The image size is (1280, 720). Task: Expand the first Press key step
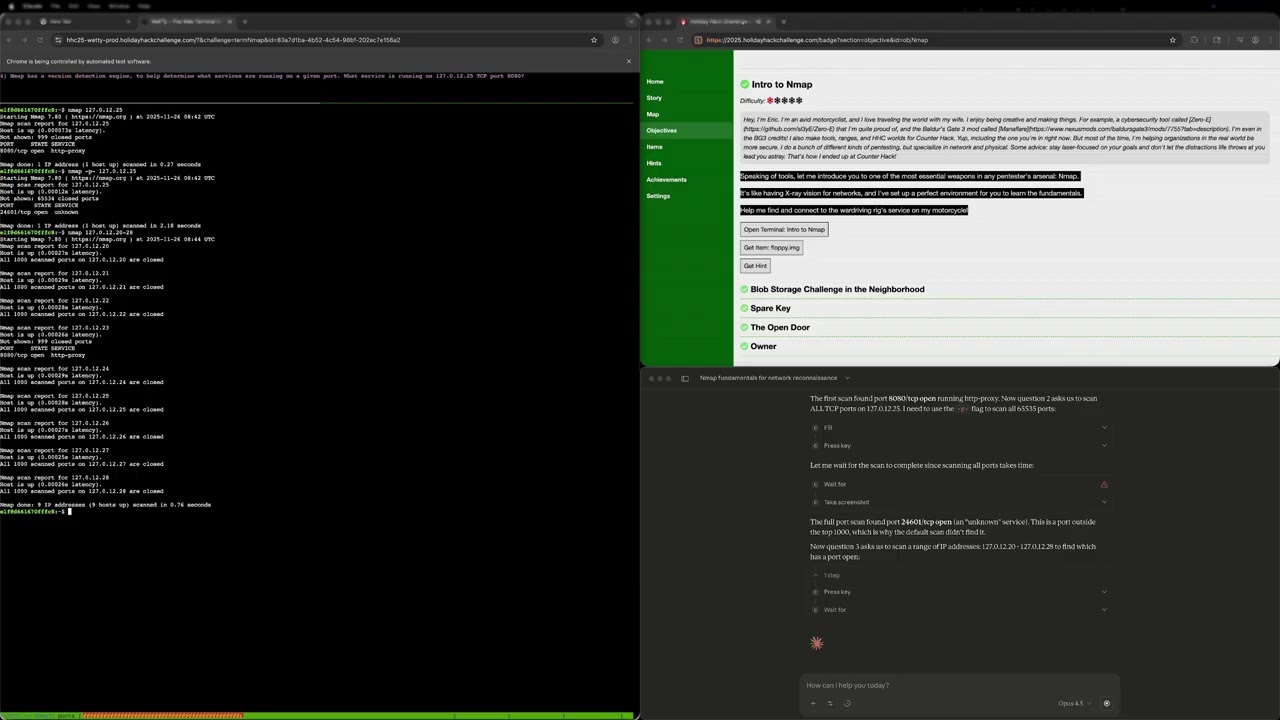pyautogui.click(x=960, y=445)
